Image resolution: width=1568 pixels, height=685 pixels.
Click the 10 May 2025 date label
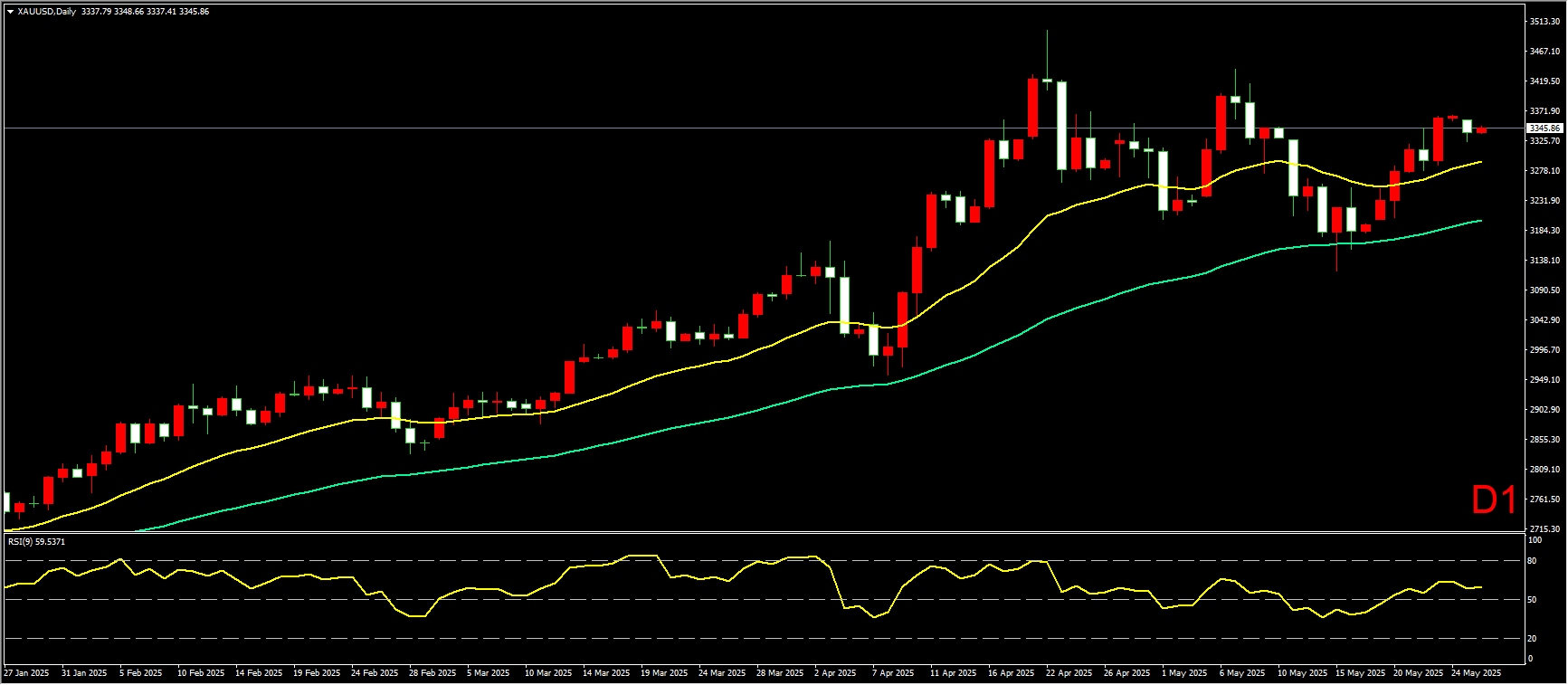pyautogui.click(x=1303, y=673)
